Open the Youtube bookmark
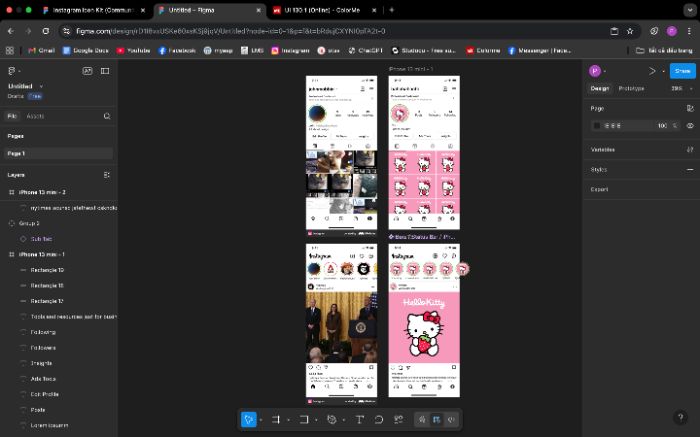Viewport: 700px width, 437px height. coord(133,51)
